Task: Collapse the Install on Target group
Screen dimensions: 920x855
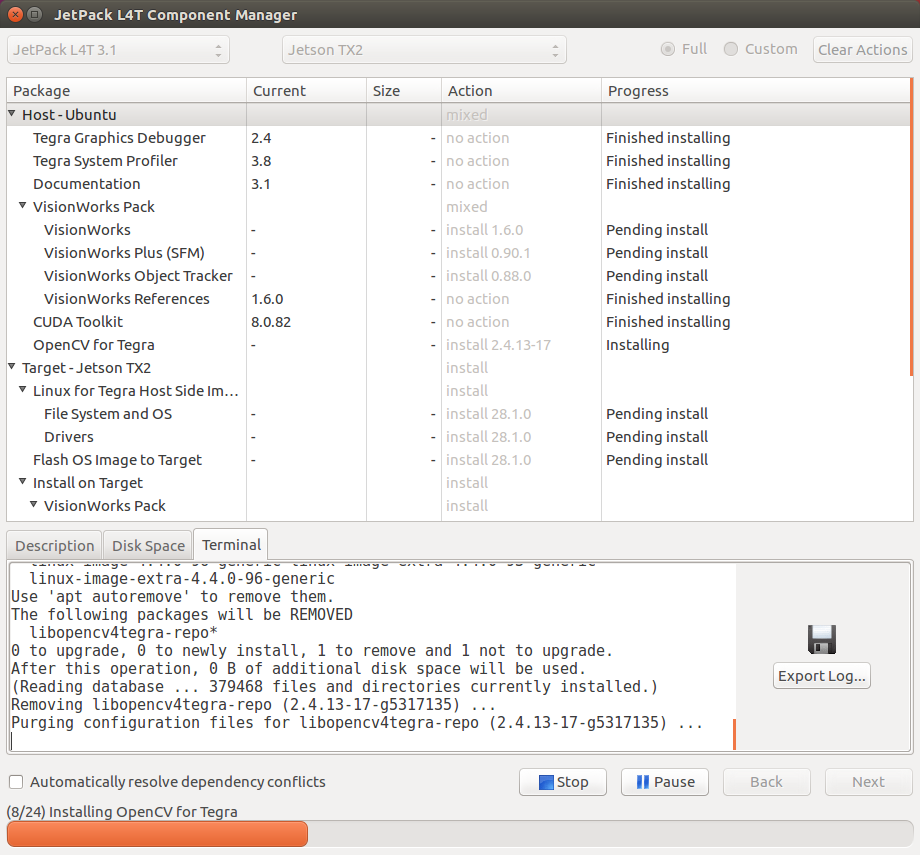Action: [x=22, y=482]
